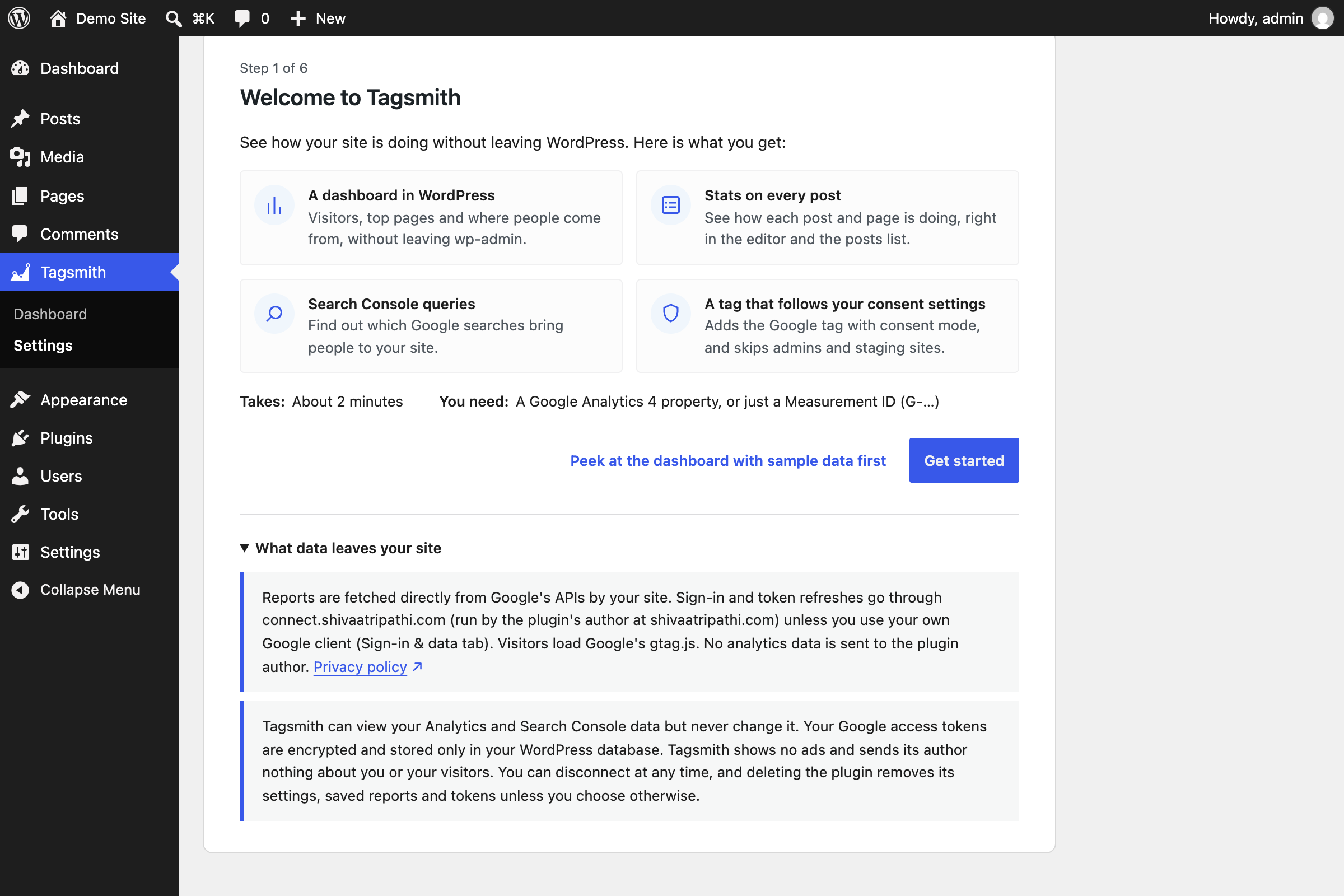This screenshot has width=1344, height=896.
Task: Click 'A dashboard in WordPress' heading
Action: point(401,195)
